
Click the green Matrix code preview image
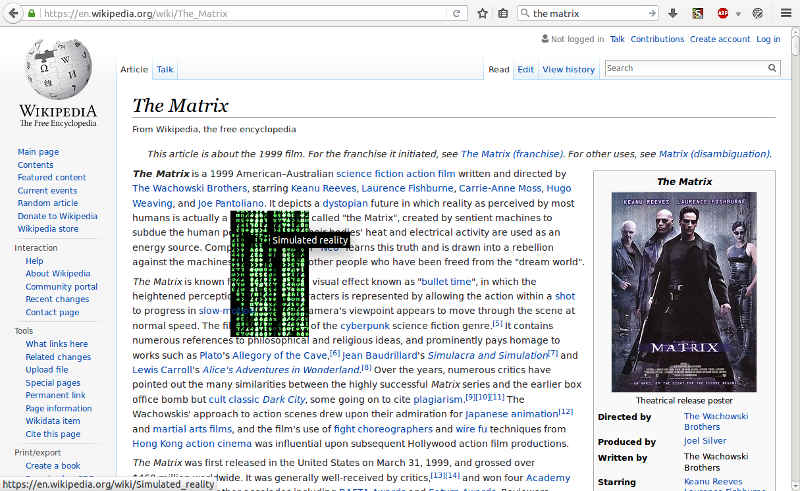point(269,274)
